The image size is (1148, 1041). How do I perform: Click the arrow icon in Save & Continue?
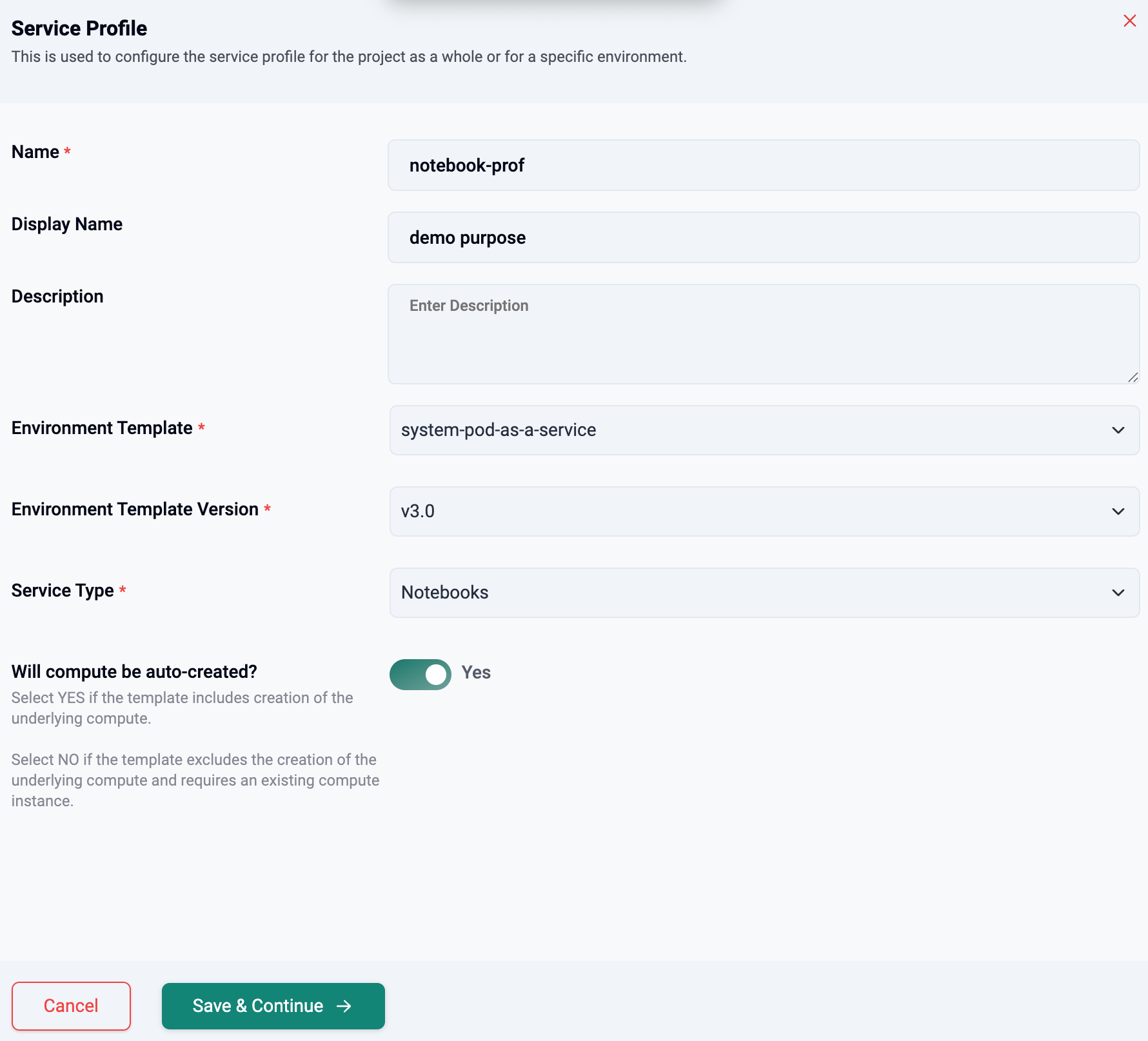pyautogui.click(x=344, y=1006)
